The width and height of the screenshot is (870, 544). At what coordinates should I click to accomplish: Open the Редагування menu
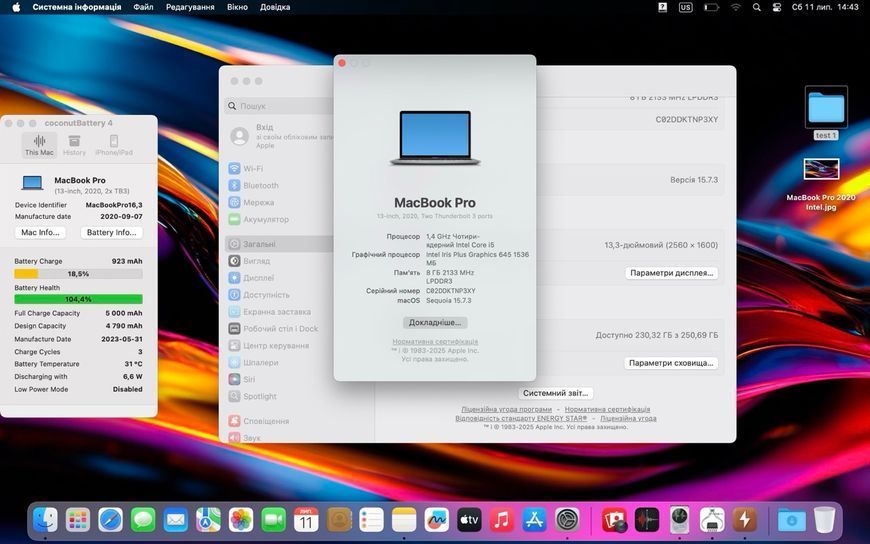pyautogui.click(x=190, y=7)
